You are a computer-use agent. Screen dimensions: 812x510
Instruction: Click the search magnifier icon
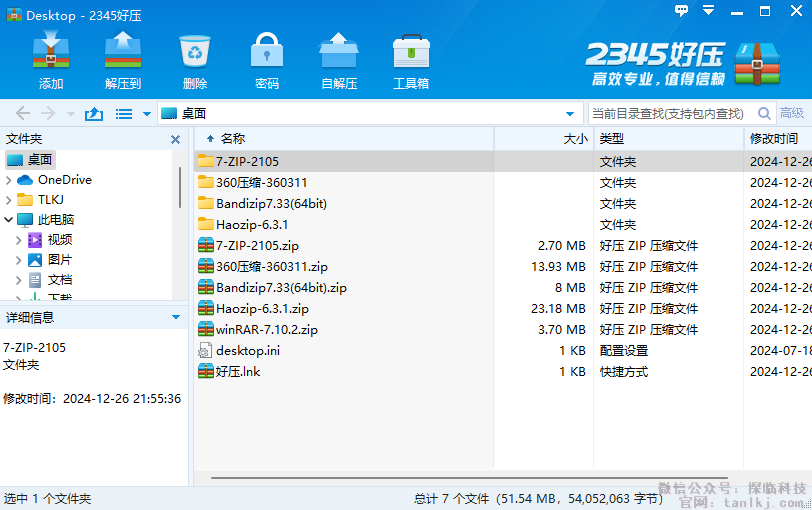(x=764, y=113)
